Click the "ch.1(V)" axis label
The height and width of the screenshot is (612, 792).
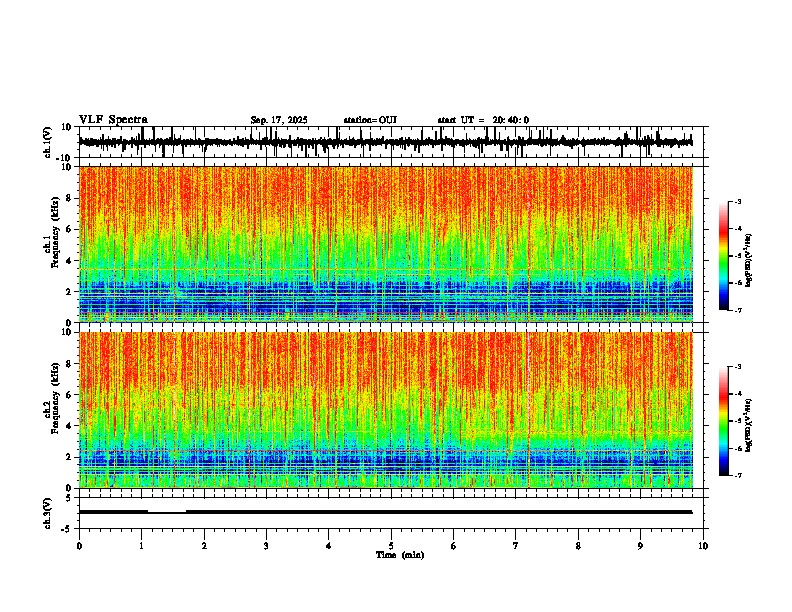48,142
